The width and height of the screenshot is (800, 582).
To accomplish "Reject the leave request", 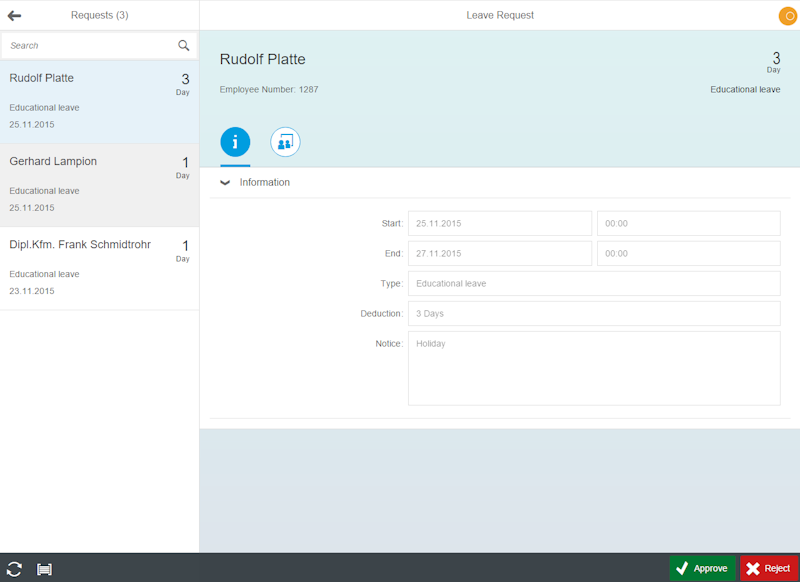I will pyautogui.click(x=769, y=567).
